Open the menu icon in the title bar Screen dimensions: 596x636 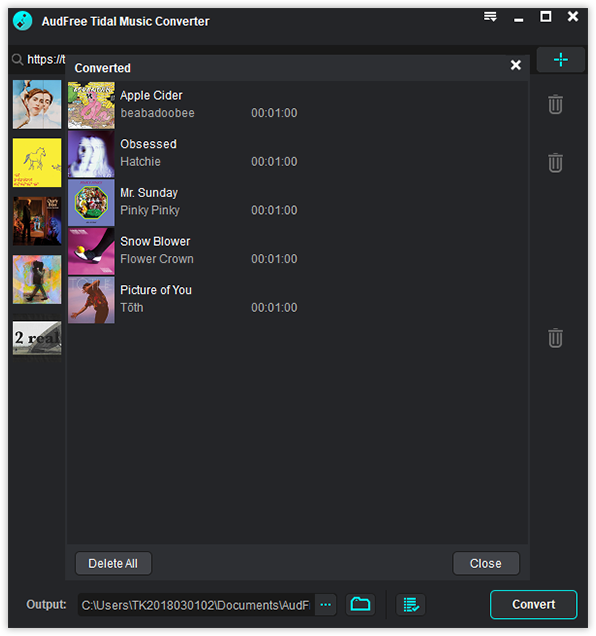coord(490,17)
